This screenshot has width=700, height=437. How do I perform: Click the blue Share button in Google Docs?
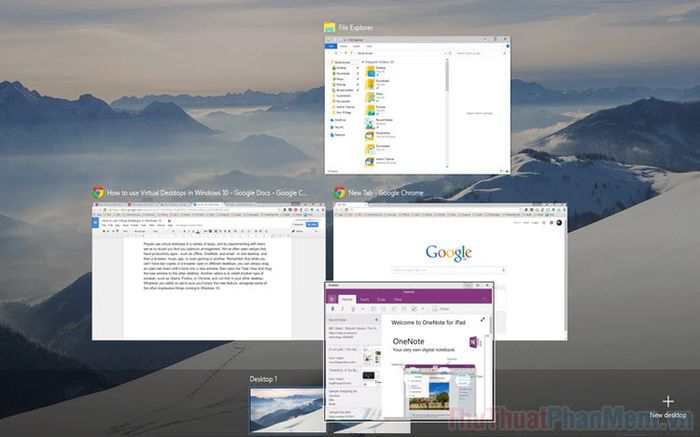[x=312, y=225]
